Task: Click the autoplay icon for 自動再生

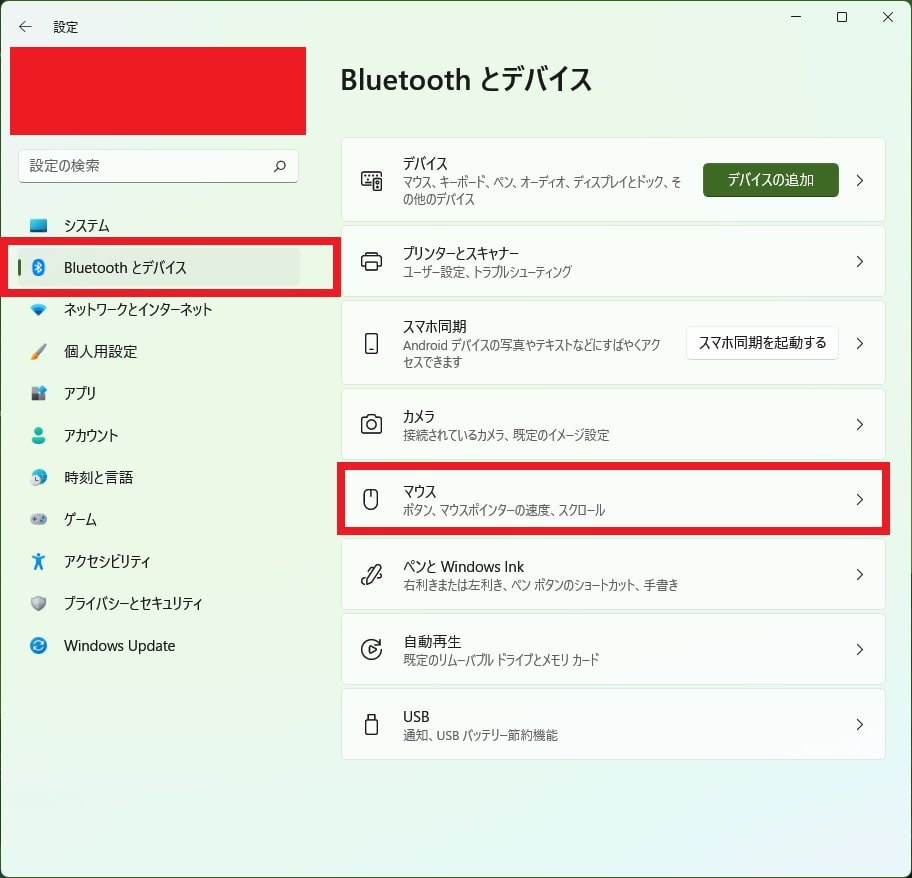Action: click(371, 649)
